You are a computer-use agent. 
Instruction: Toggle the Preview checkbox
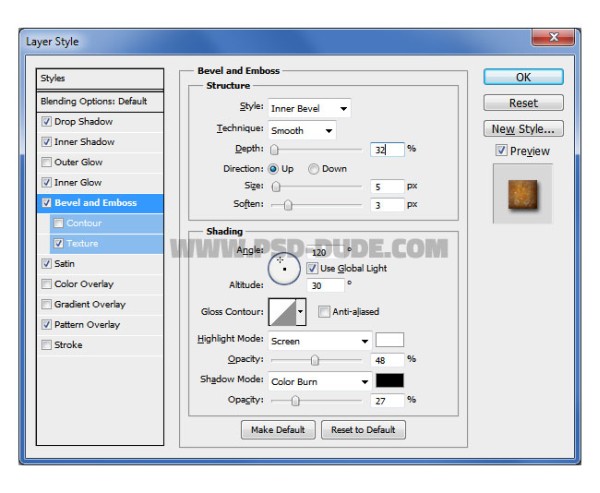[x=501, y=150]
